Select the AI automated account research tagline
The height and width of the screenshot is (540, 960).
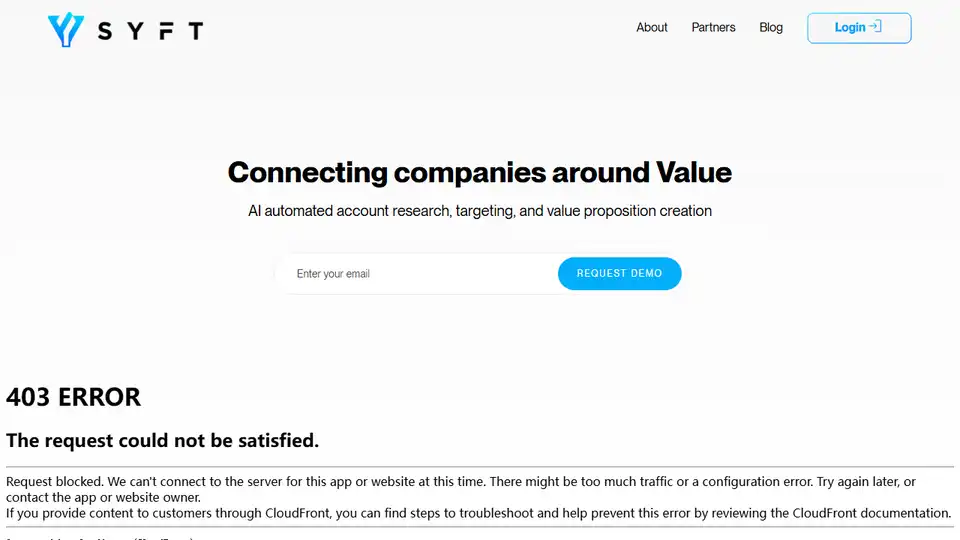pos(480,211)
